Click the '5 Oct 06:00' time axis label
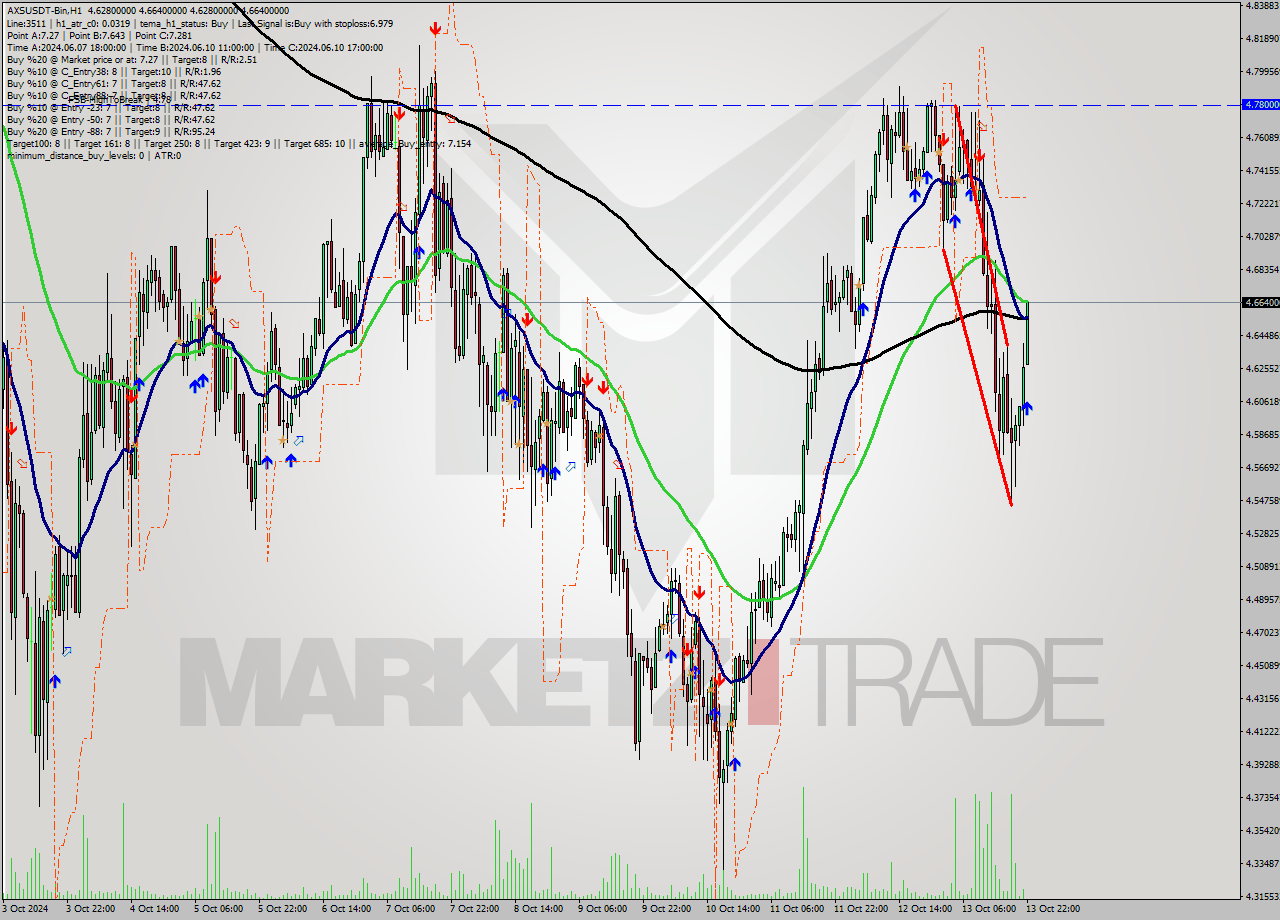The height and width of the screenshot is (920, 1280). coord(219,909)
